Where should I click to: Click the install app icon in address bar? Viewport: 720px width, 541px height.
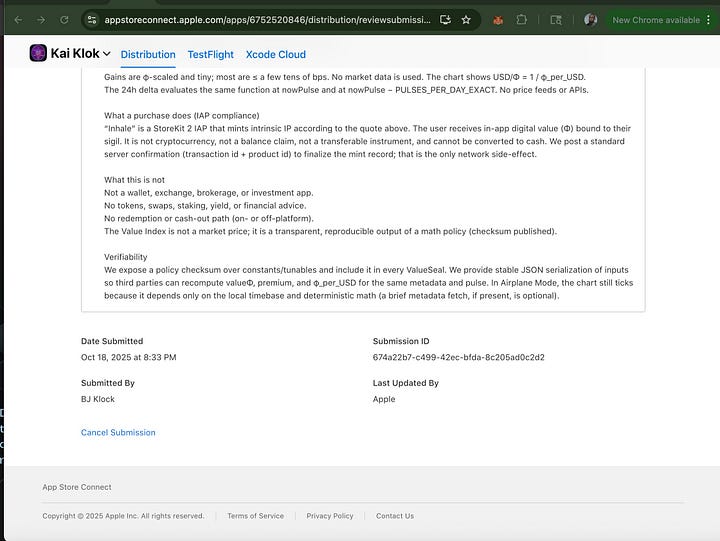[x=445, y=20]
